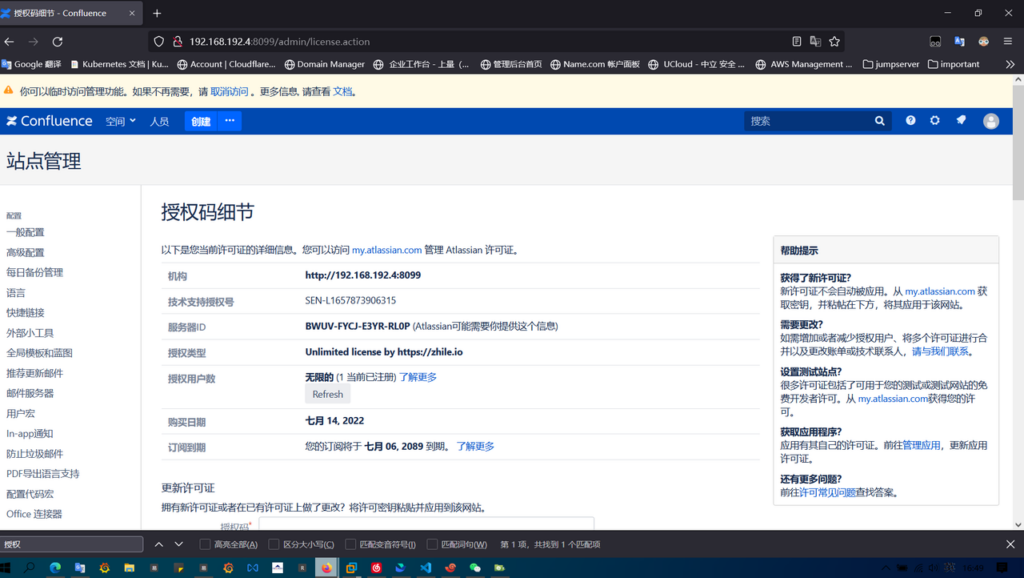Toggle the 区分大小写 match case checkbox
The width and height of the screenshot is (1024, 578).
[274, 544]
